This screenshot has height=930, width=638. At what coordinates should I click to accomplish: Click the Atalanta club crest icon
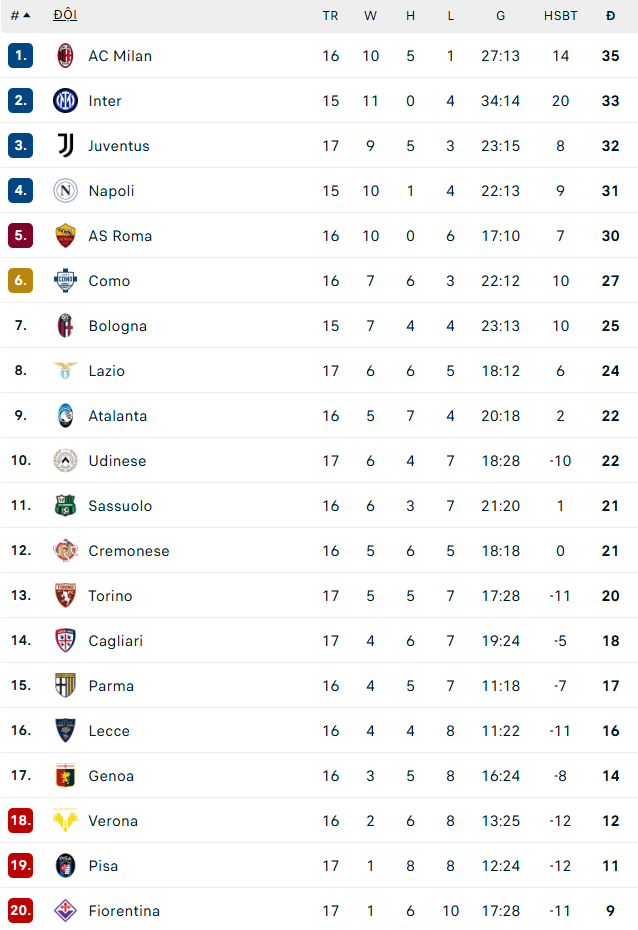[63, 416]
